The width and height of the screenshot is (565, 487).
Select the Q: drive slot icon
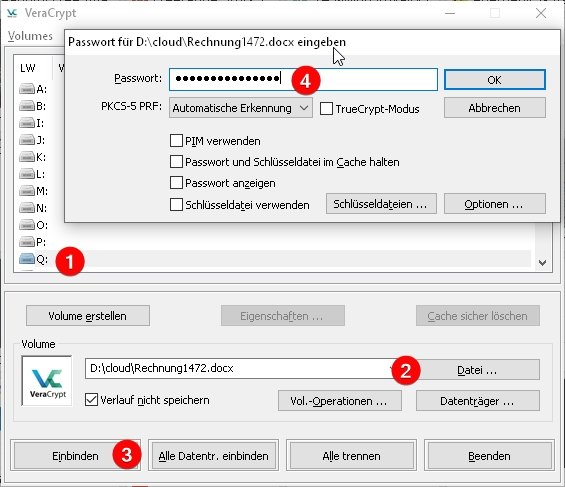[27, 259]
